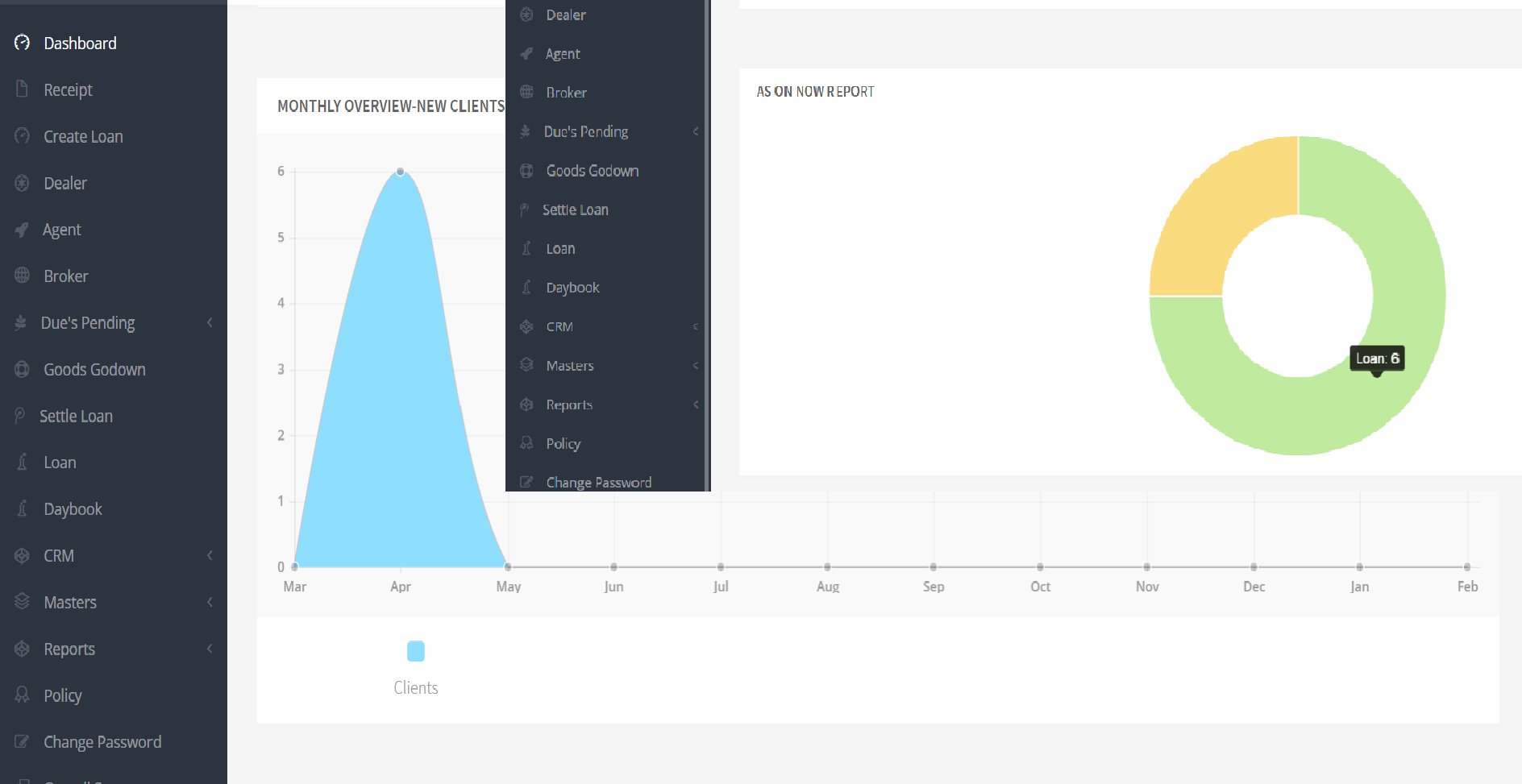This screenshot has width=1522, height=784.
Task: Click the Dealer icon in the left sidebar
Action: [23, 183]
